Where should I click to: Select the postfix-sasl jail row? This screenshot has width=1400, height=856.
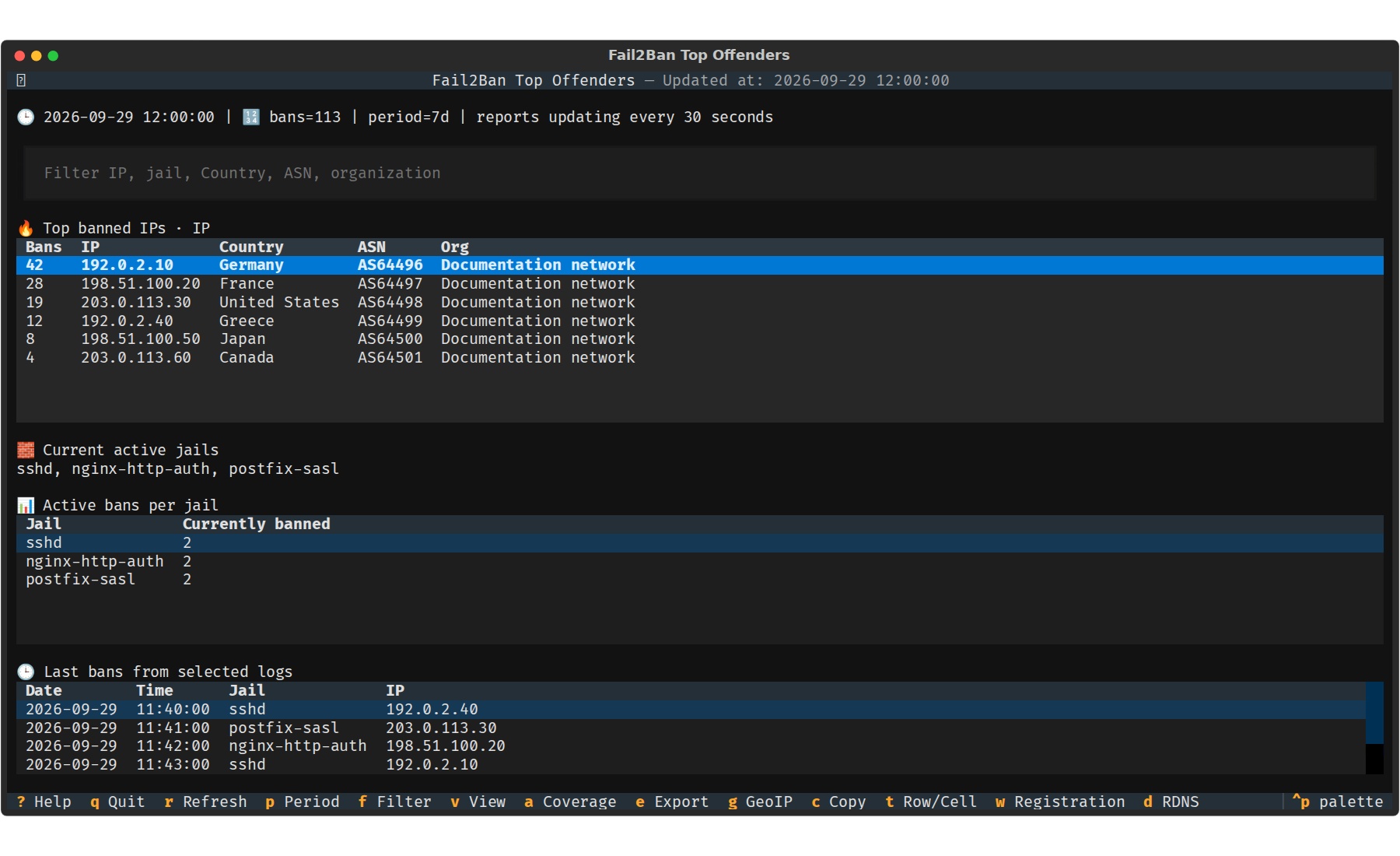(x=700, y=580)
